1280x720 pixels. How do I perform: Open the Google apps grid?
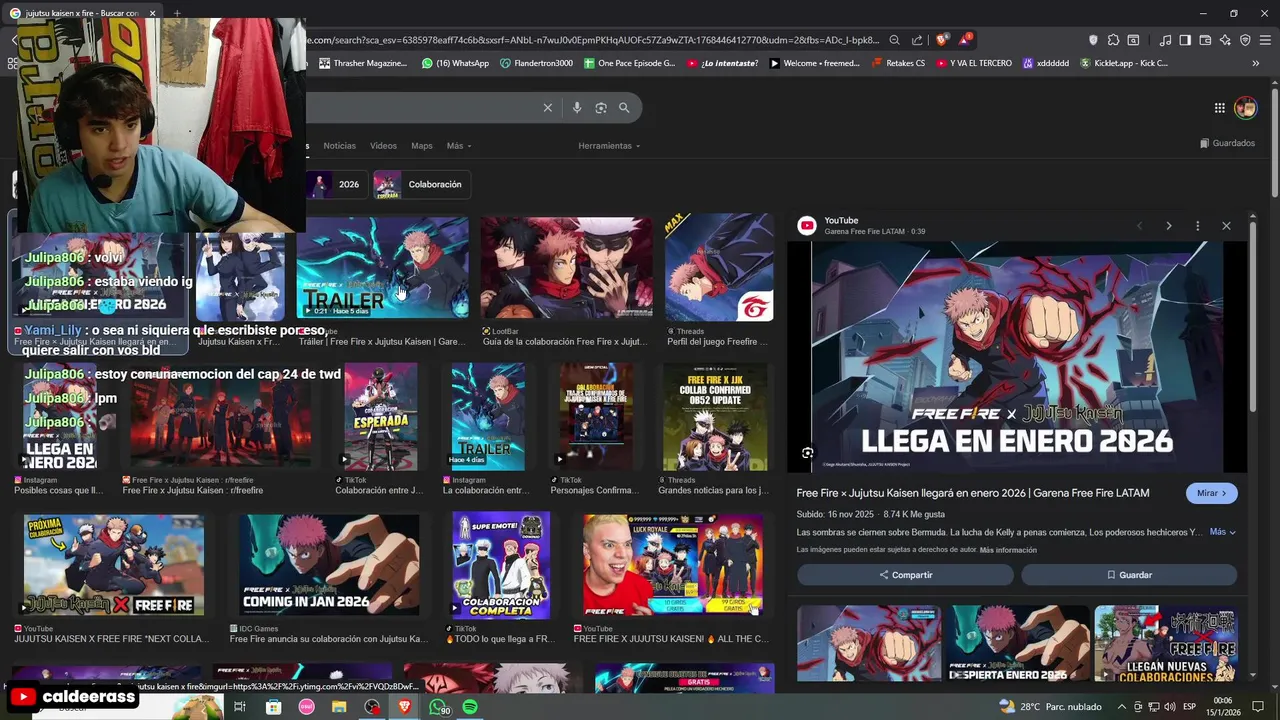coord(1220,108)
